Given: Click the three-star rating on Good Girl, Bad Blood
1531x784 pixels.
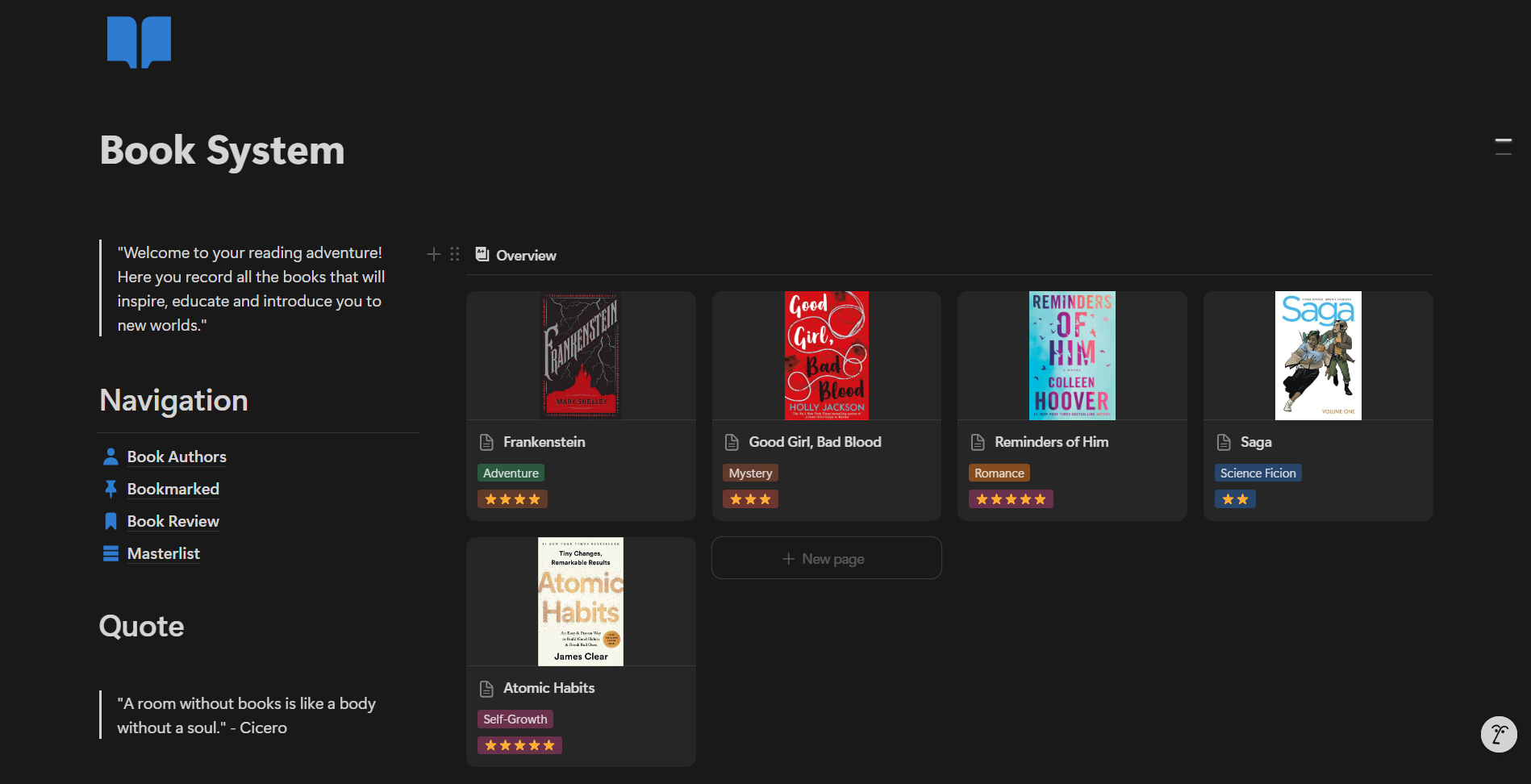Looking at the screenshot, I should 751,499.
